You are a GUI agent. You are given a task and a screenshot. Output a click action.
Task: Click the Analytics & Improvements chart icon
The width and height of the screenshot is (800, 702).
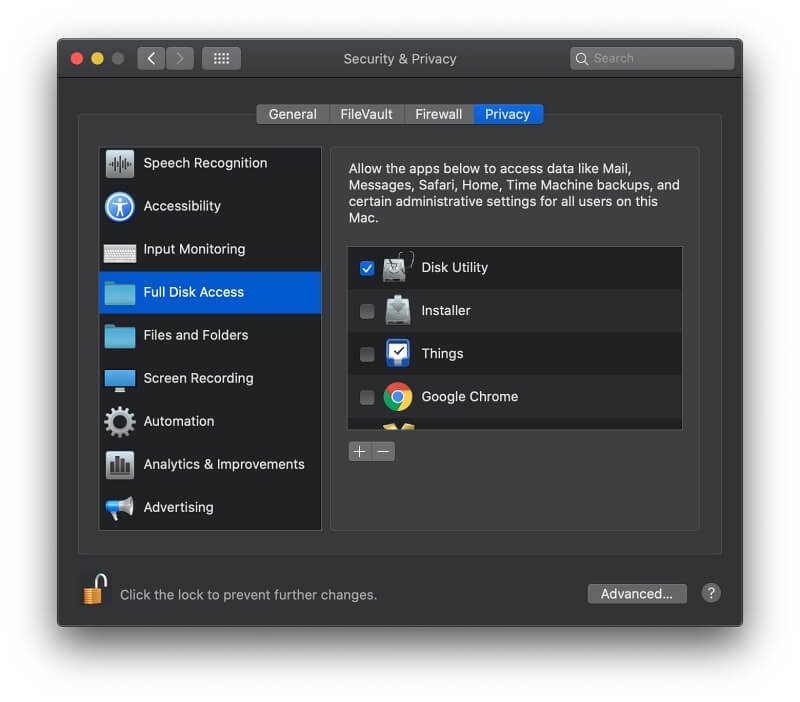click(120, 465)
